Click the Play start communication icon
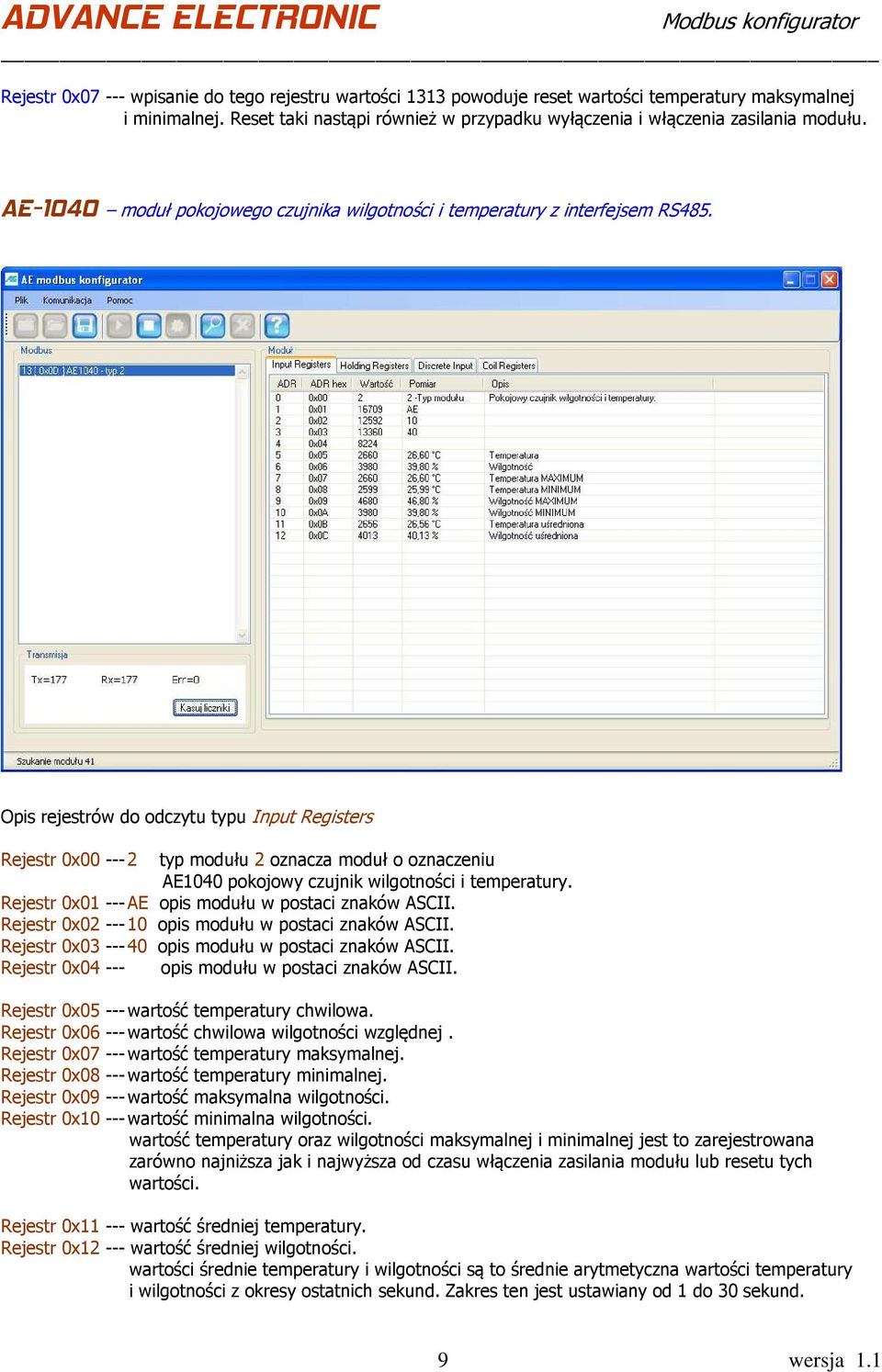The image size is (882, 1372). (x=119, y=325)
